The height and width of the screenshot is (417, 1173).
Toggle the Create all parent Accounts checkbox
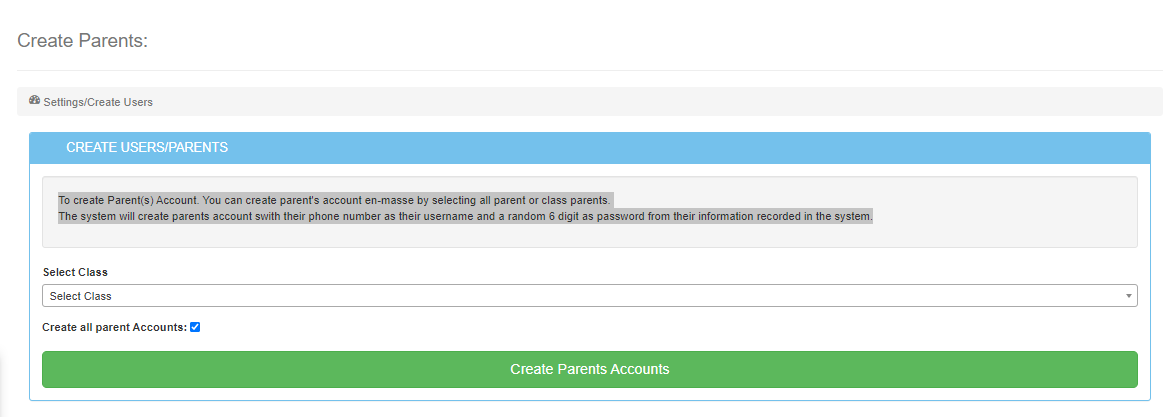pos(195,327)
